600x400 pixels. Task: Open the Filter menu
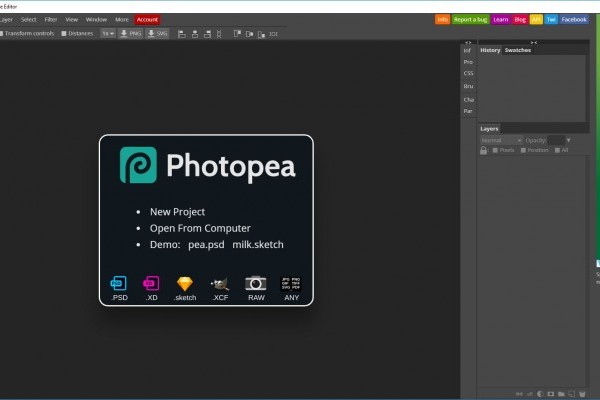(x=51, y=20)
